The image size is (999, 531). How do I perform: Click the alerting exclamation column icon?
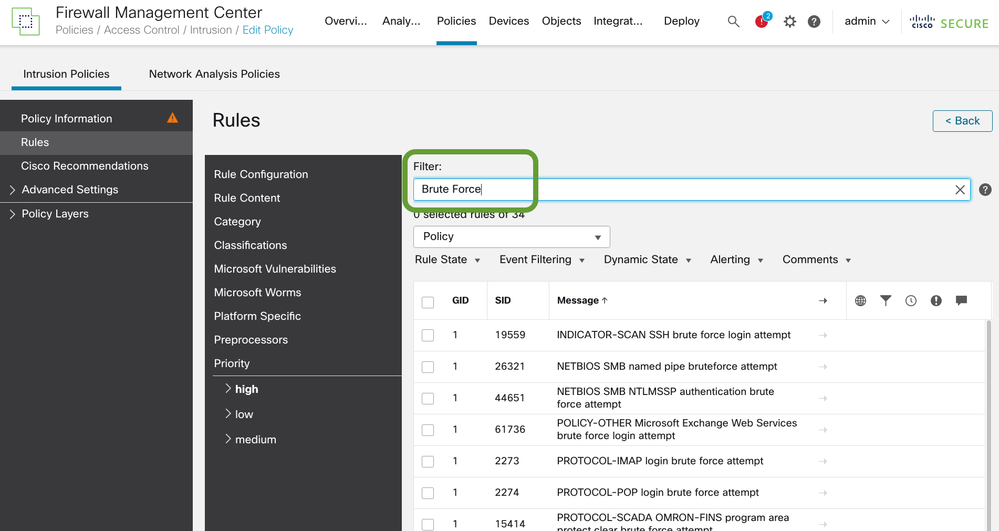coord(936,300)
